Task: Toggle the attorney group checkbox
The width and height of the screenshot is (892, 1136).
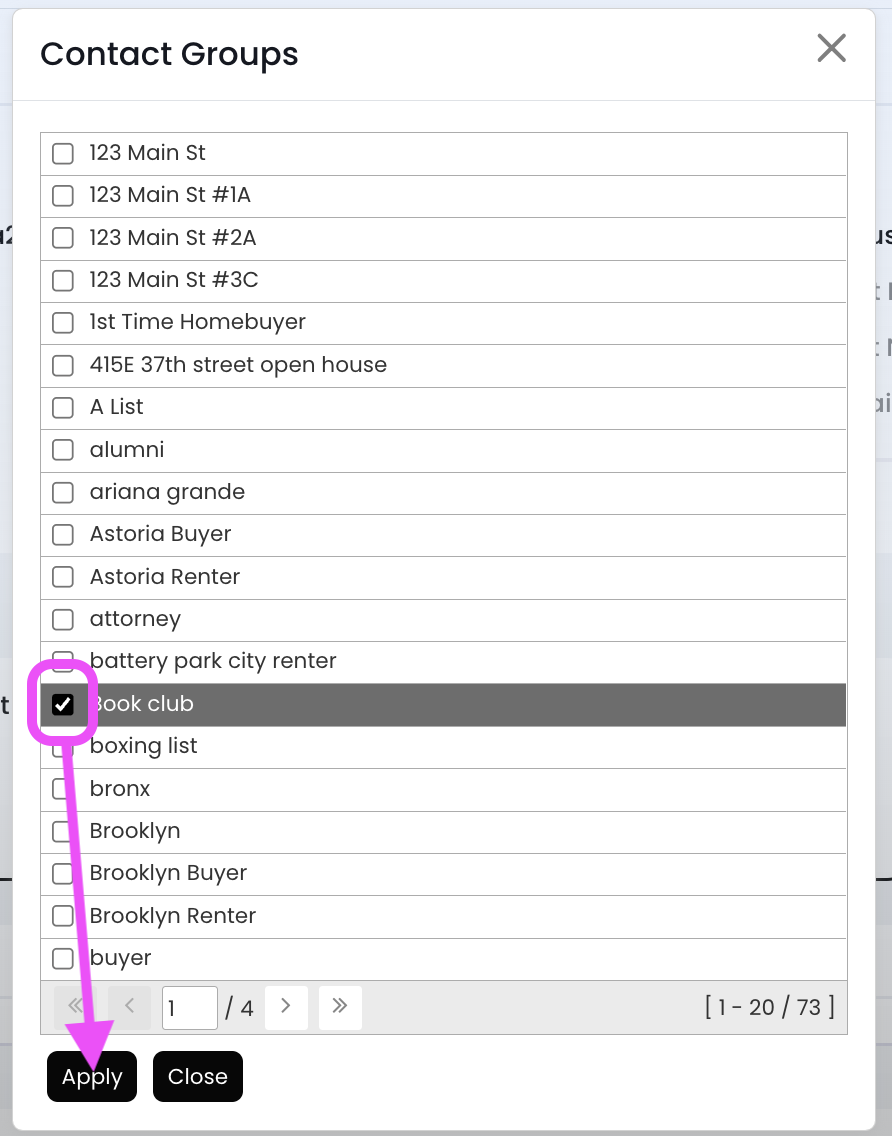Action: point(63,620)
